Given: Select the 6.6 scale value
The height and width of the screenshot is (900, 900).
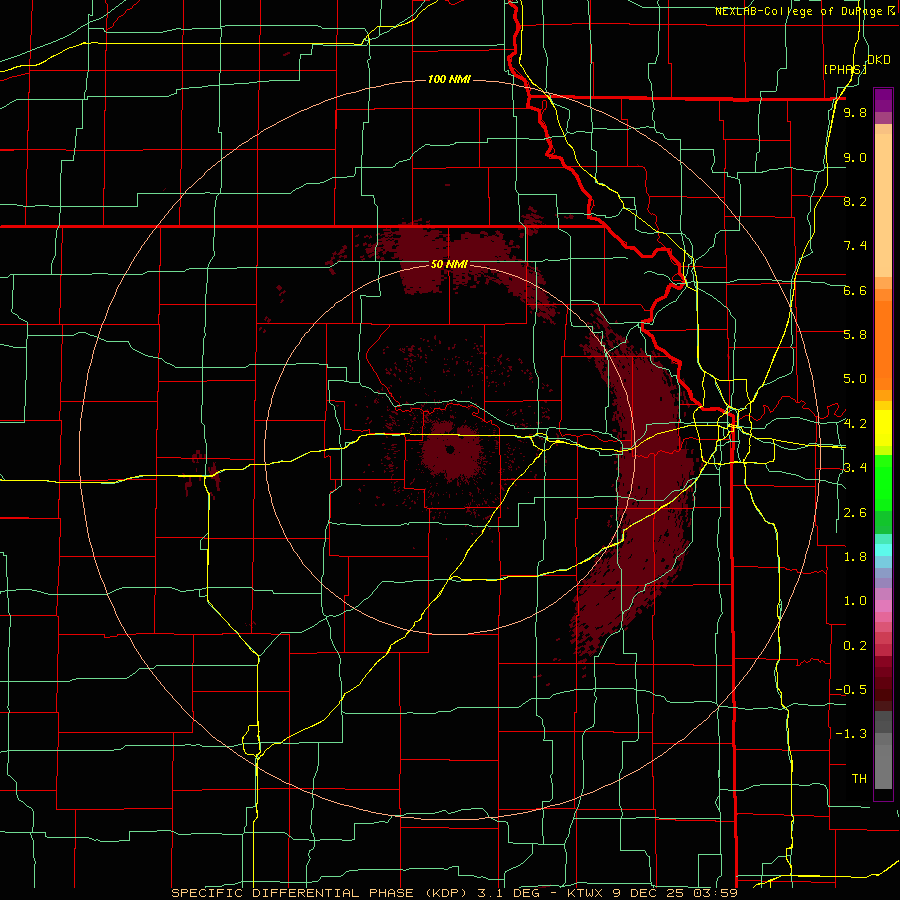Looking at the screenshot, I should point(855,290).
